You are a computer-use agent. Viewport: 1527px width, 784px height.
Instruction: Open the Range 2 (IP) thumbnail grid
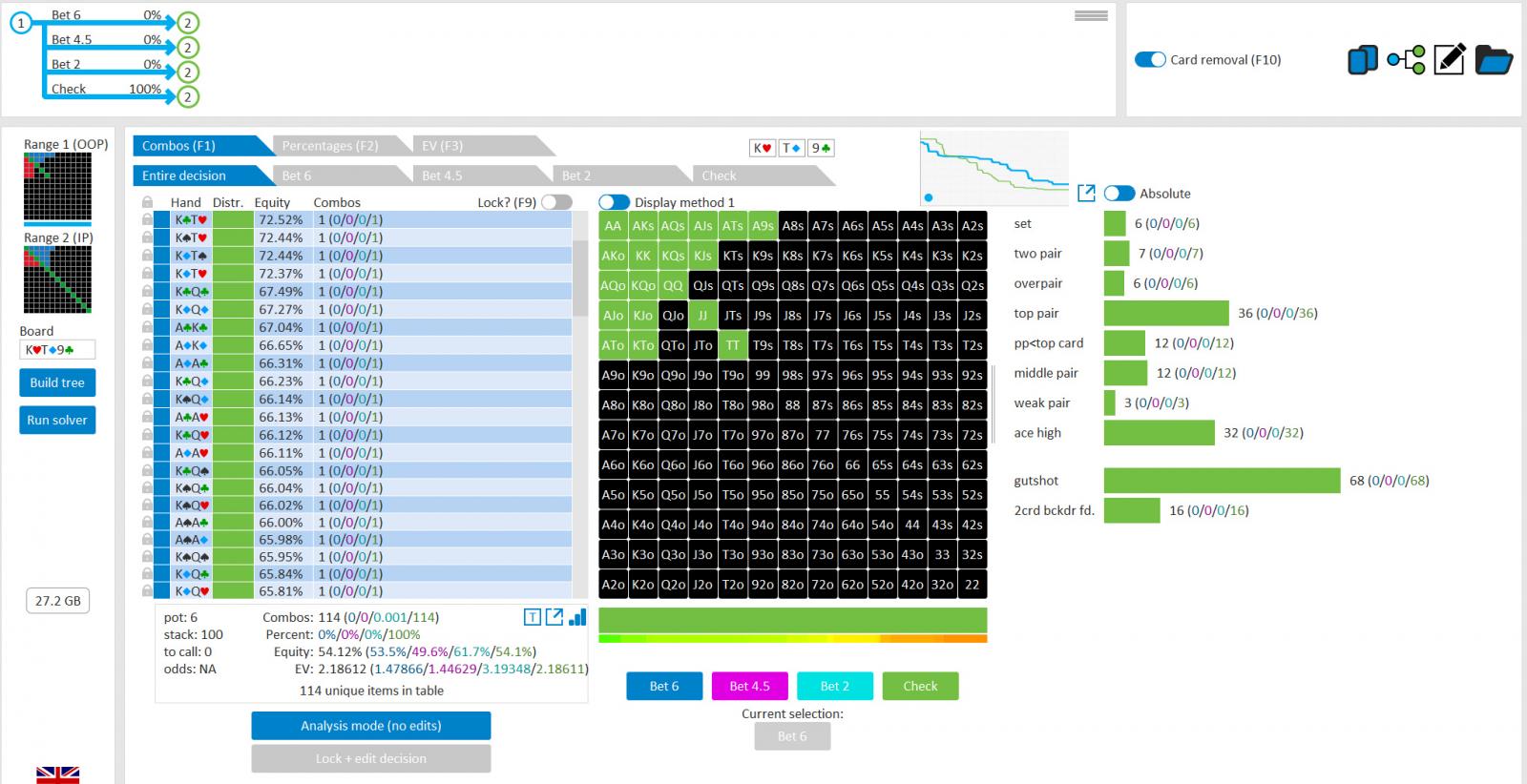point(57,280)
